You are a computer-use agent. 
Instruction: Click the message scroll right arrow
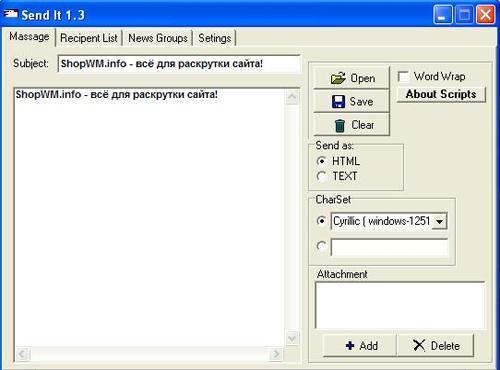pos(276,354)
